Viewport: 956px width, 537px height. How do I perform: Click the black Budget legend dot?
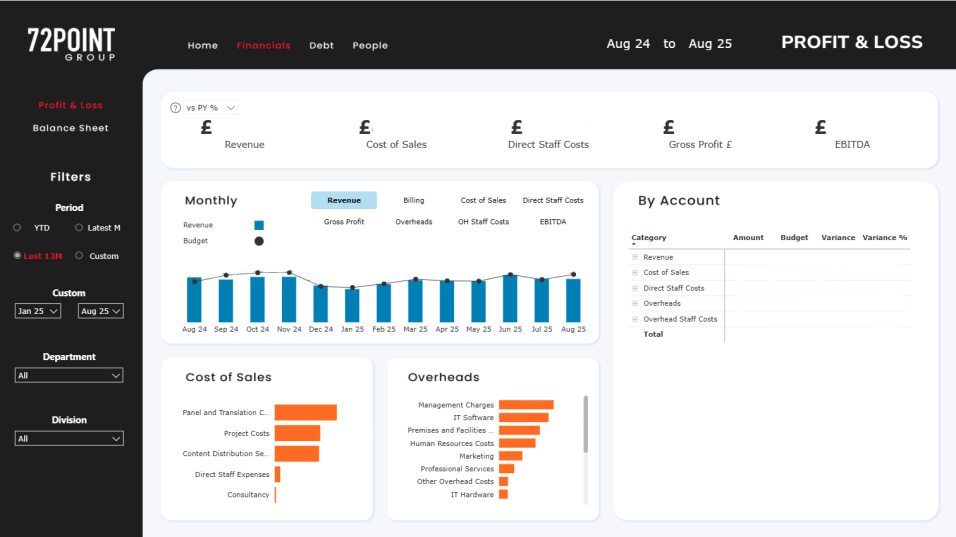[259, 241]
